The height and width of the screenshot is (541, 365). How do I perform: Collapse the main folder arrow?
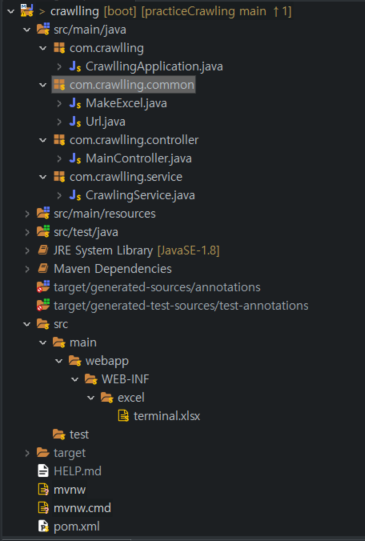43,343
